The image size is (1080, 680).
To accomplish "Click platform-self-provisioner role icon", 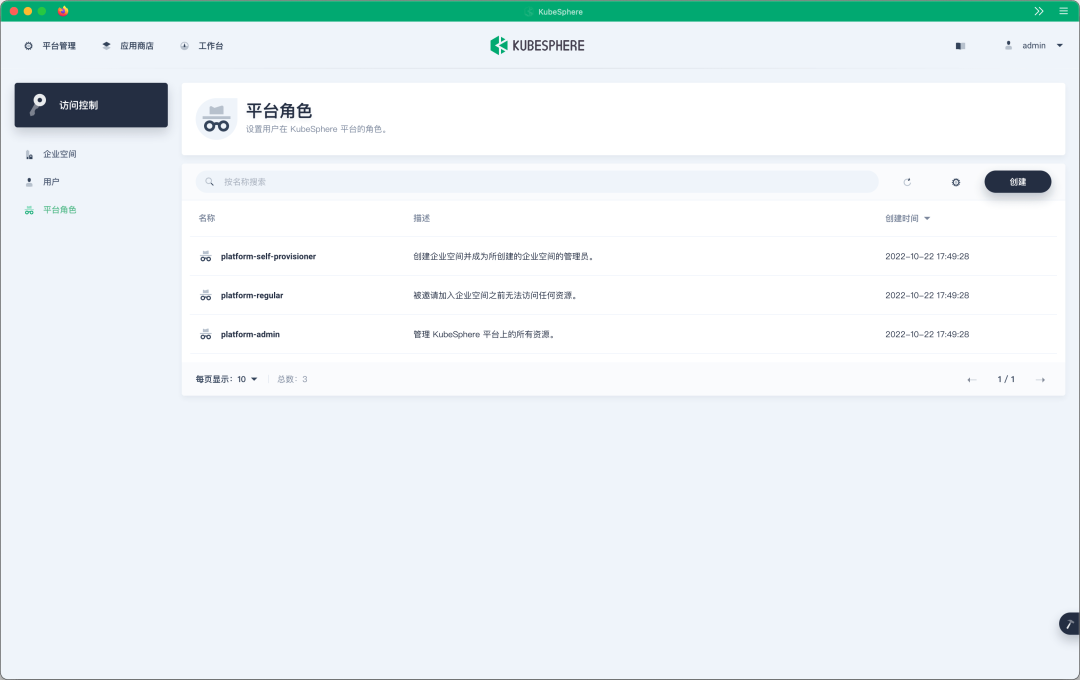I will [x=205, y=256].
